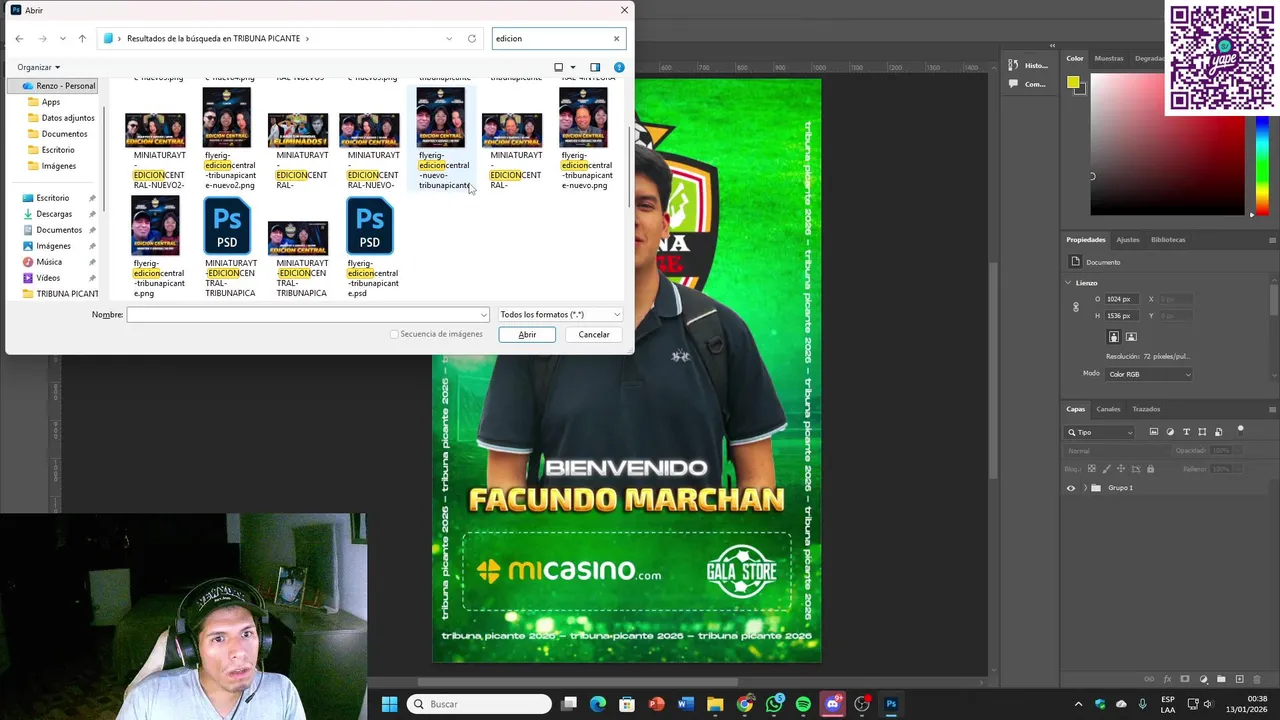
Task: Open the Descargas quick access folder
Action: tap(54, 214)
